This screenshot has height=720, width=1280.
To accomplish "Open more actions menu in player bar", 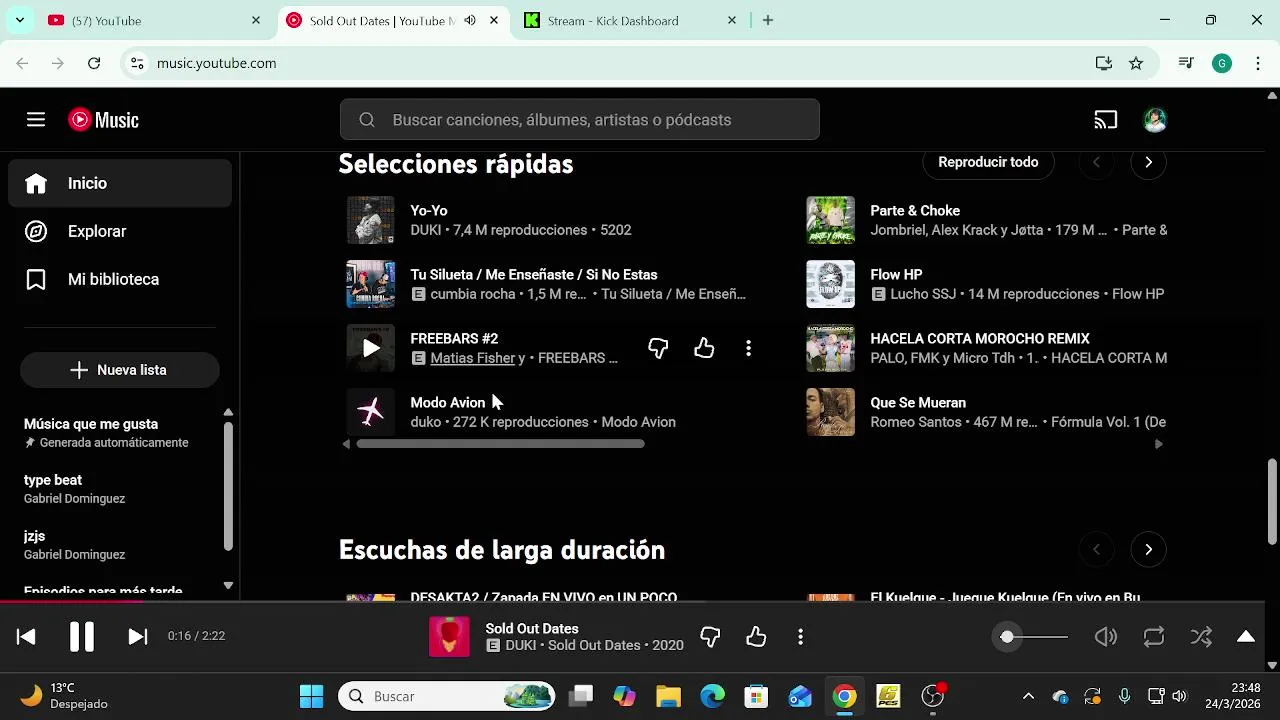I will pyautogui.click(x=800, y=636).
